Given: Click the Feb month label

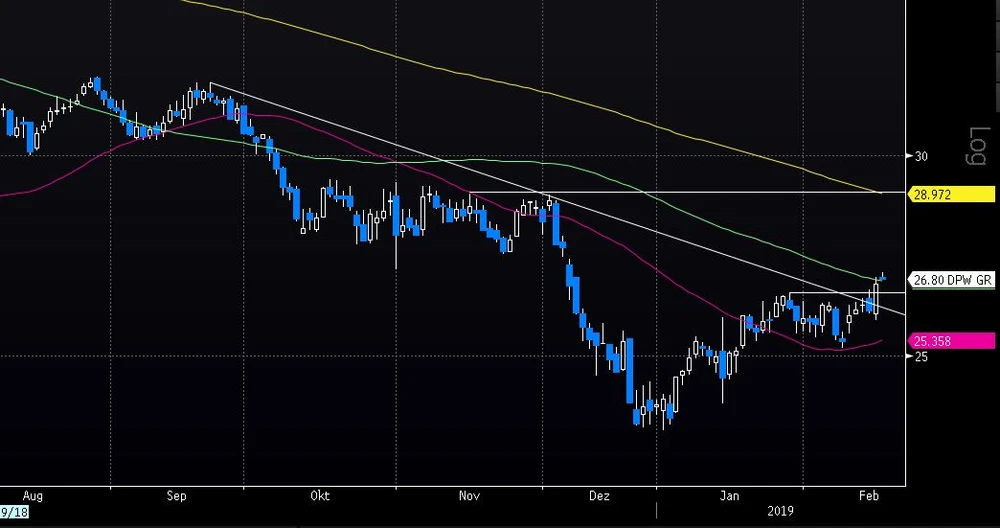Looking at the screenshot, I should pos(869,496).
